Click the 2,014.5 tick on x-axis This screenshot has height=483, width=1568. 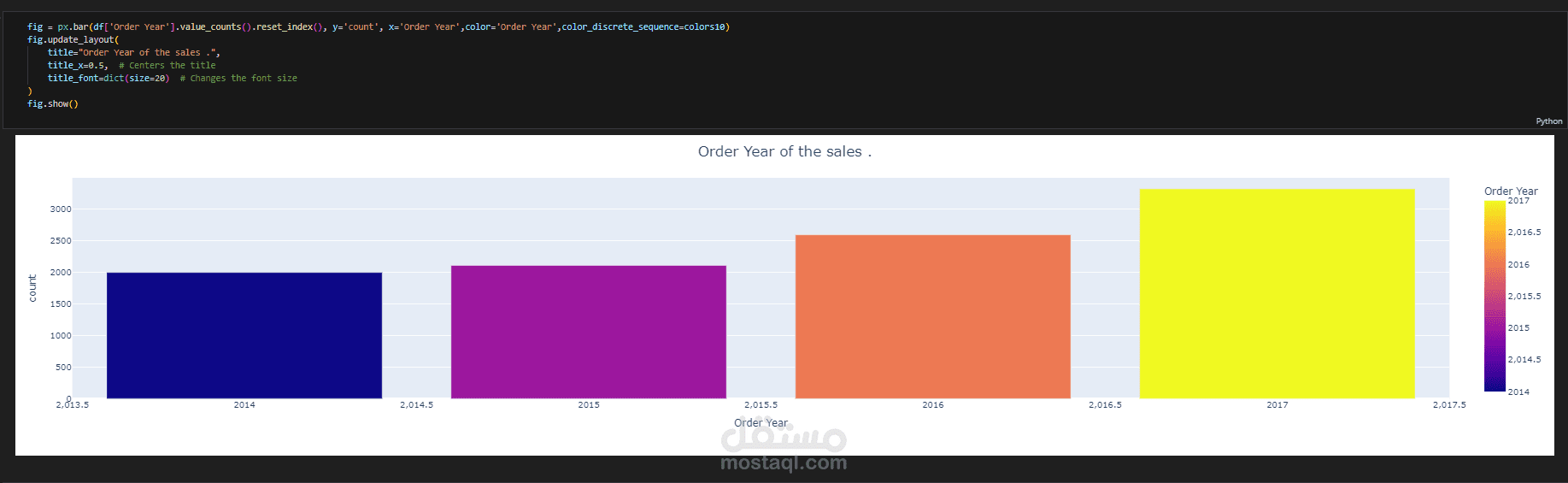[x=416, y=405]
